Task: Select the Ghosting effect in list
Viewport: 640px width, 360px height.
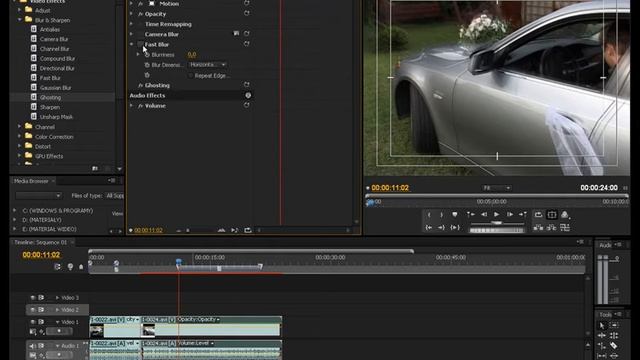Action: [x=50, y=97]
